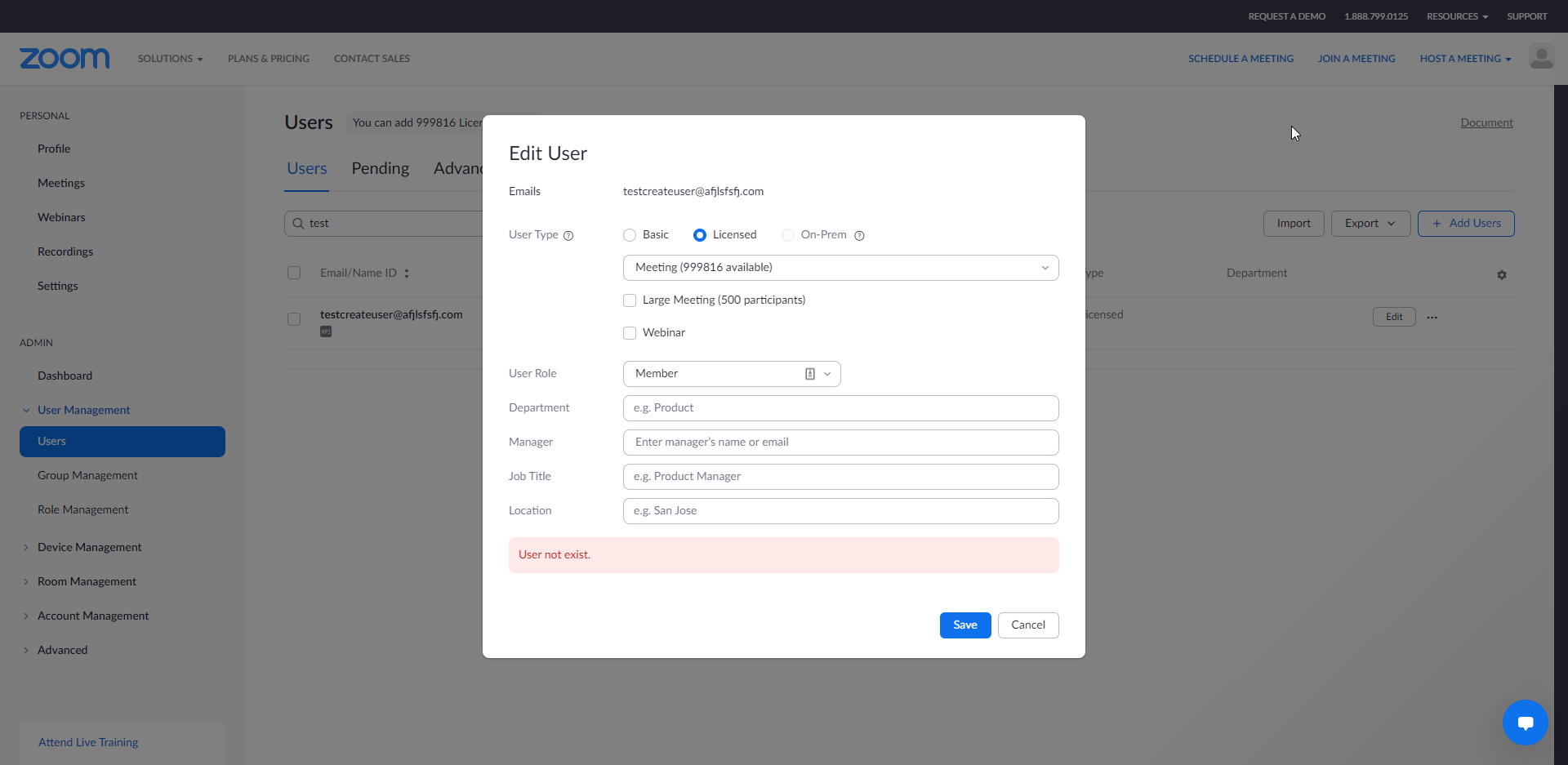The height and width of the screenshot is (765, 1568).
Task: Cancel the Edit User dialog
Action: [1027, 625]
